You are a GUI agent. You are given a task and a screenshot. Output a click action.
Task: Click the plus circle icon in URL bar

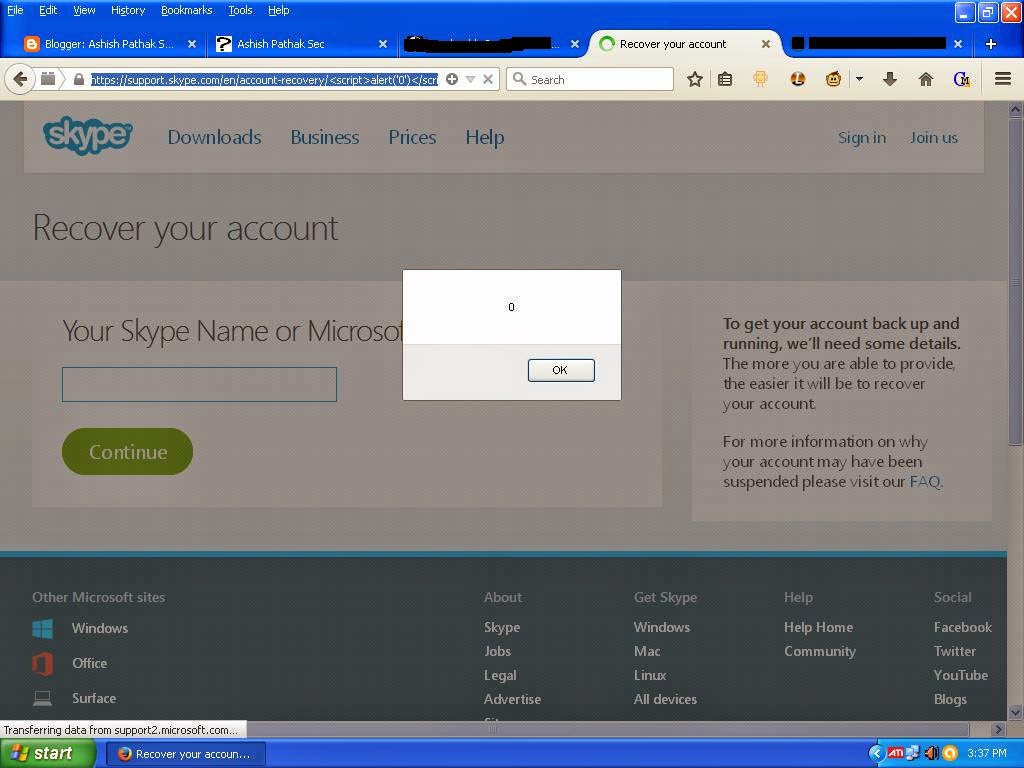(x=451, y=79)
